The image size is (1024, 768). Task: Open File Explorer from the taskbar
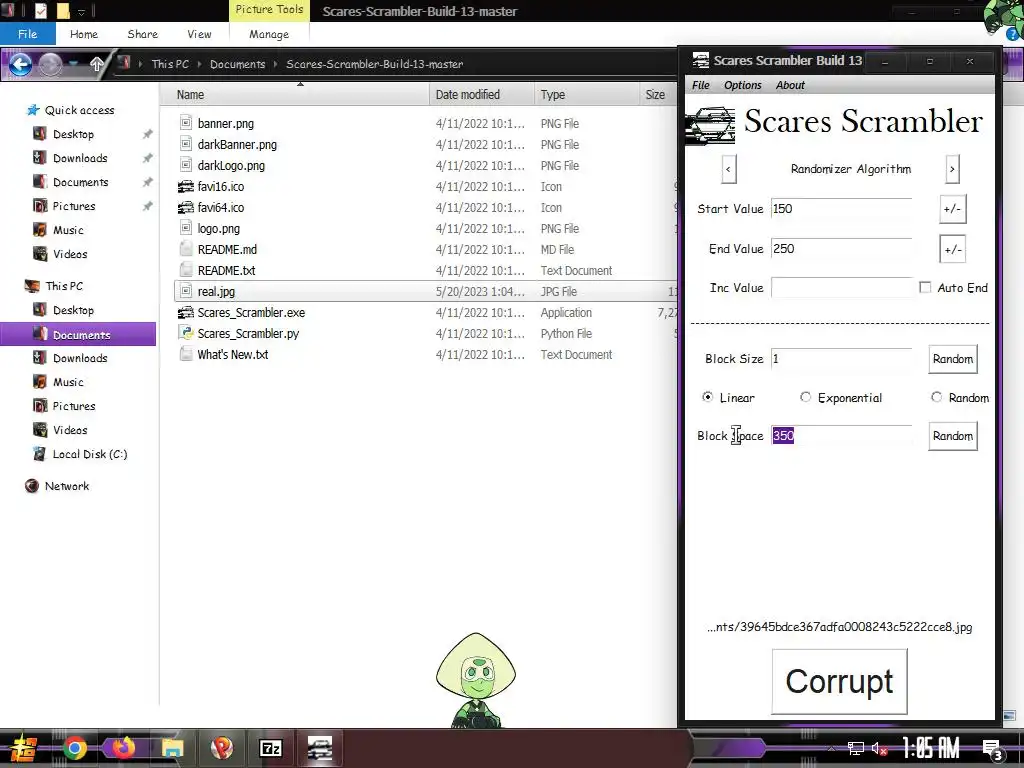pos(172,748)
